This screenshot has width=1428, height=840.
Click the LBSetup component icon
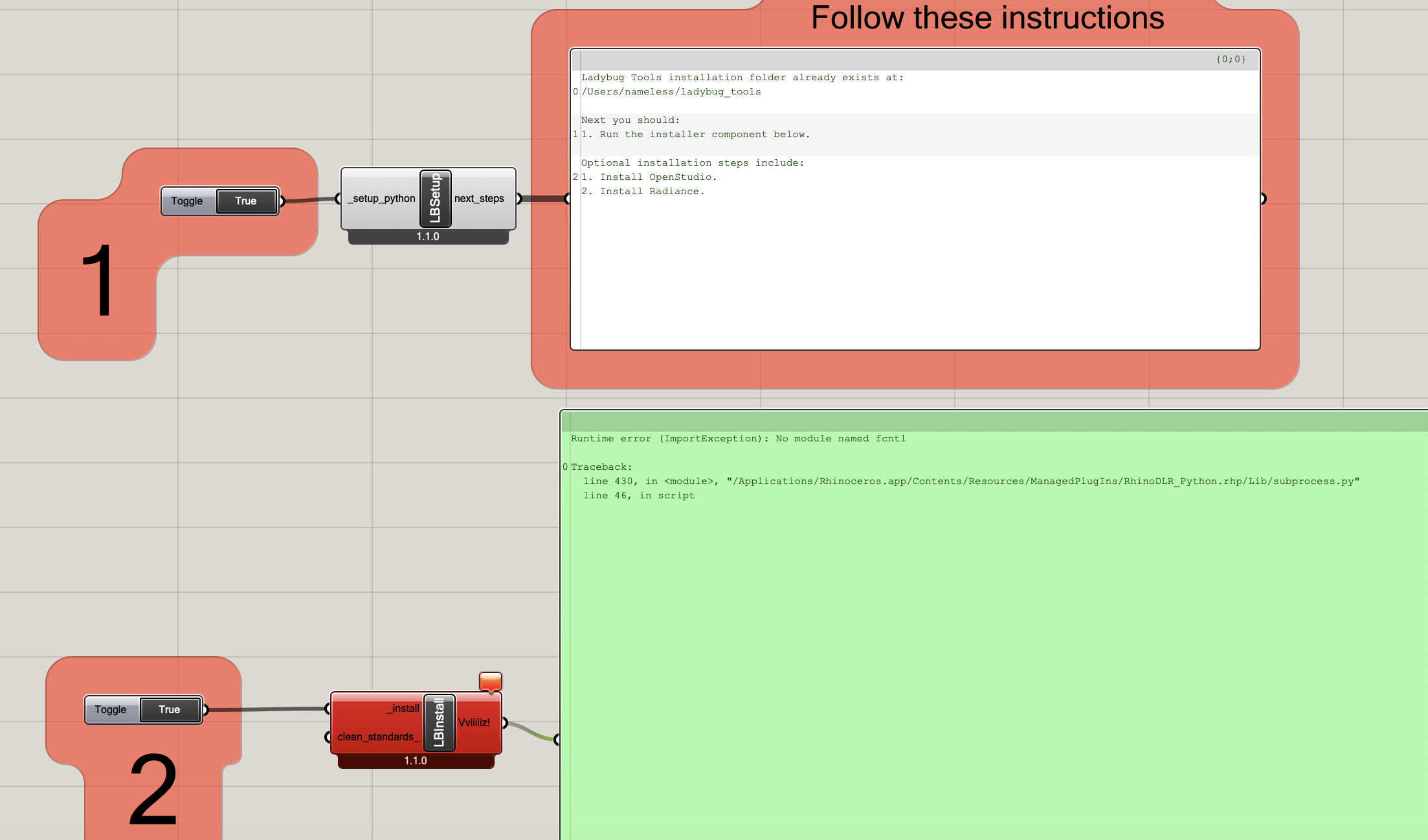click(435, 198)
